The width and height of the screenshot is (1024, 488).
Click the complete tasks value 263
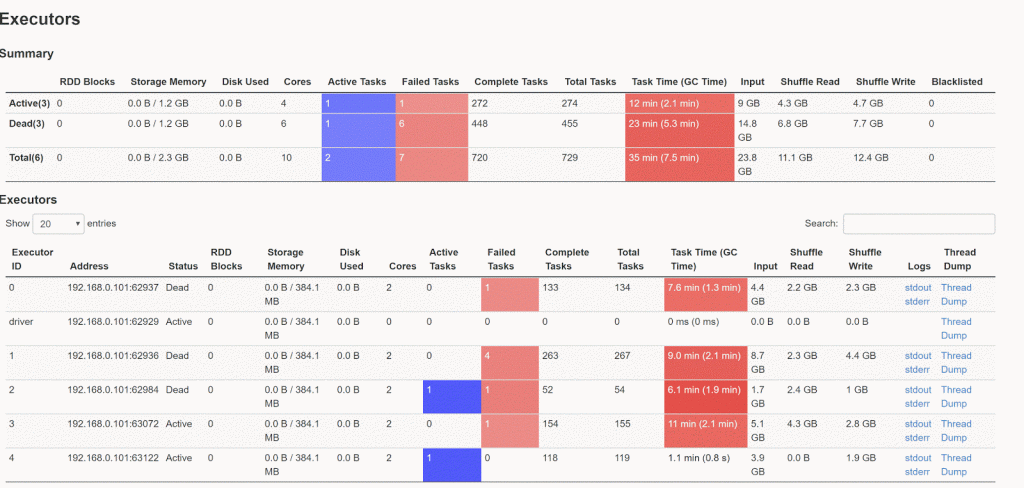tap(552, 355)
